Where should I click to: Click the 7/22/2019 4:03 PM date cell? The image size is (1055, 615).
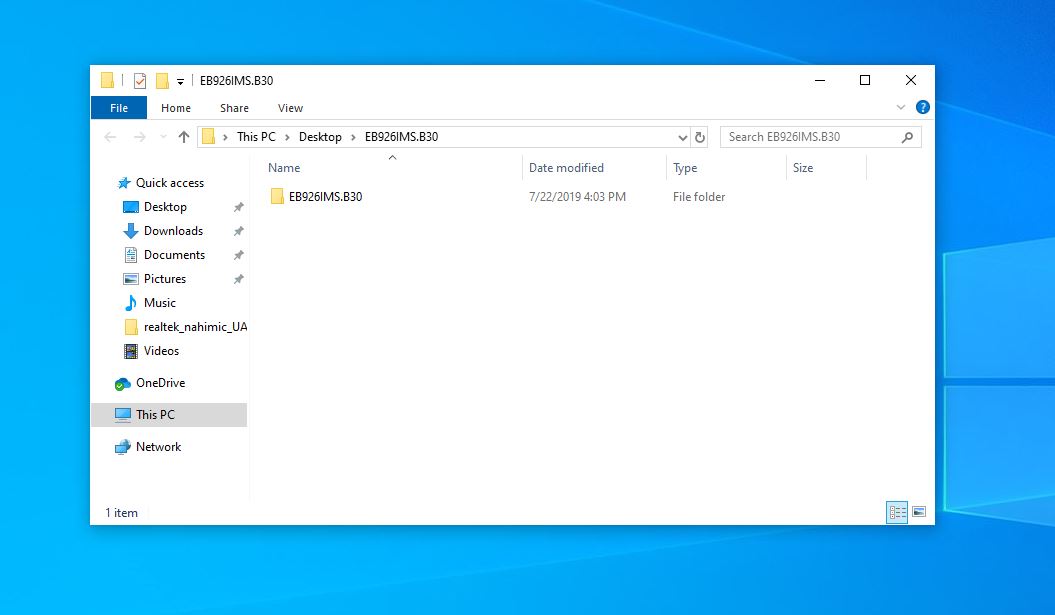click(x=577, y=196)
